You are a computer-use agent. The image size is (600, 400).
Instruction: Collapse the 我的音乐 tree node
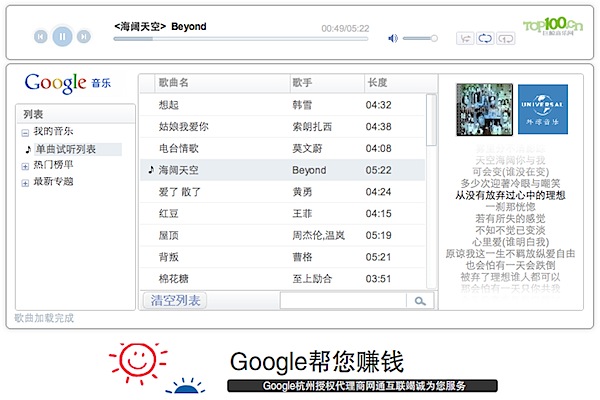click(x=25, y=133)
